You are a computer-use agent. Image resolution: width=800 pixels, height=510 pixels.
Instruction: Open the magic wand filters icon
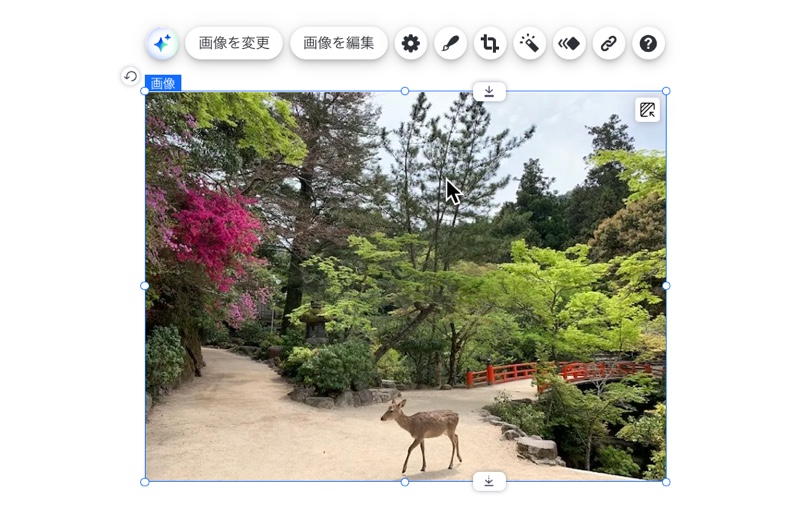[530, 43]
